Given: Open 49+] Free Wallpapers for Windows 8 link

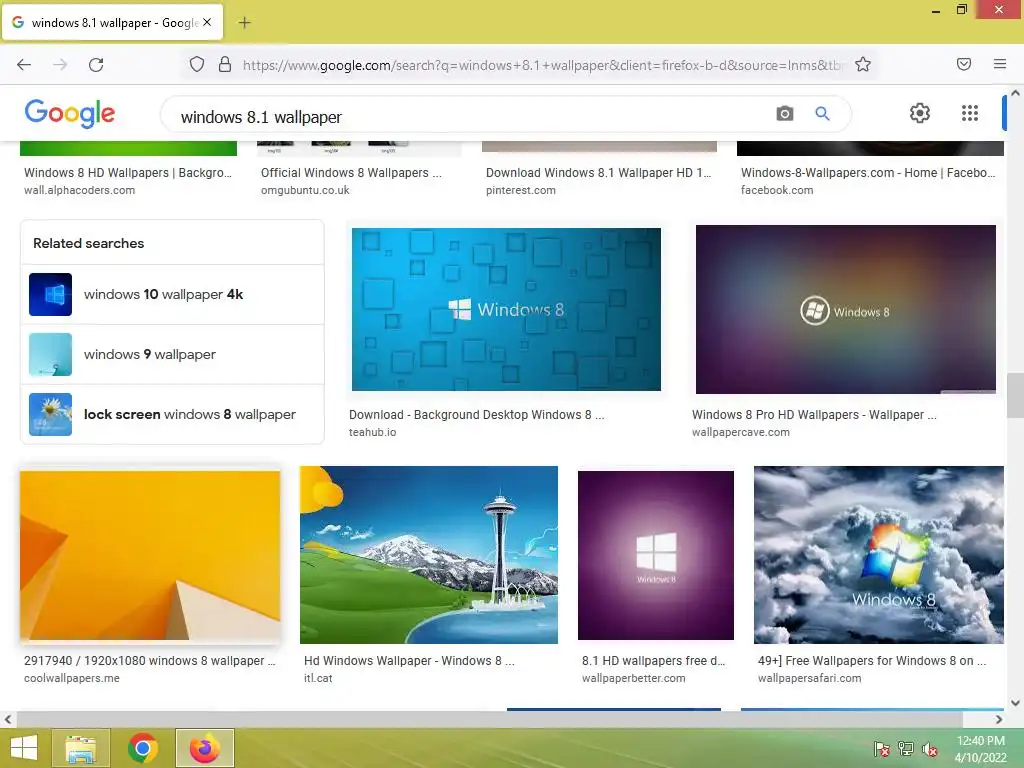Looking at the screenshot, I should point(872,661).
